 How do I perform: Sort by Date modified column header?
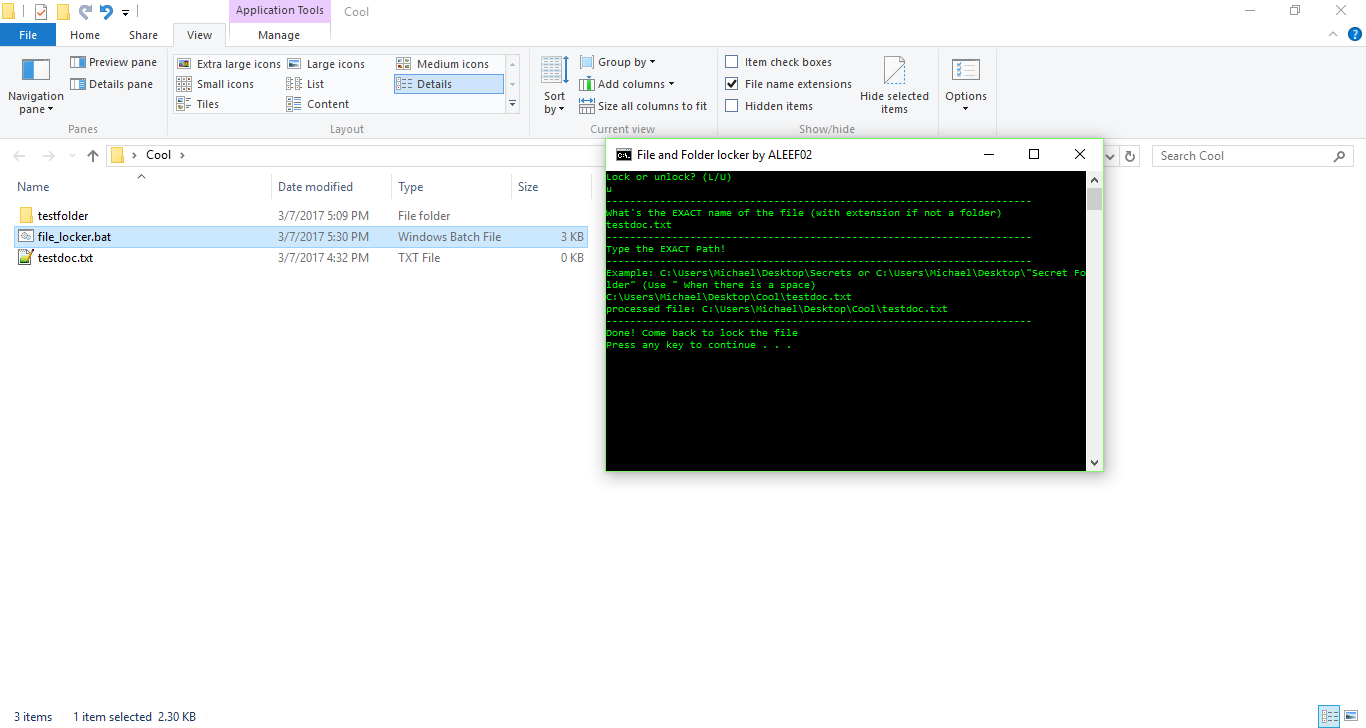331,187
